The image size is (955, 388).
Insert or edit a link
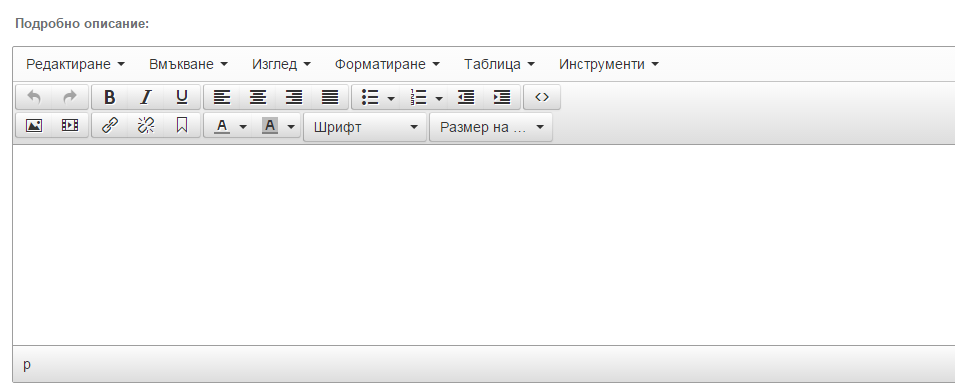pos(110,125)
